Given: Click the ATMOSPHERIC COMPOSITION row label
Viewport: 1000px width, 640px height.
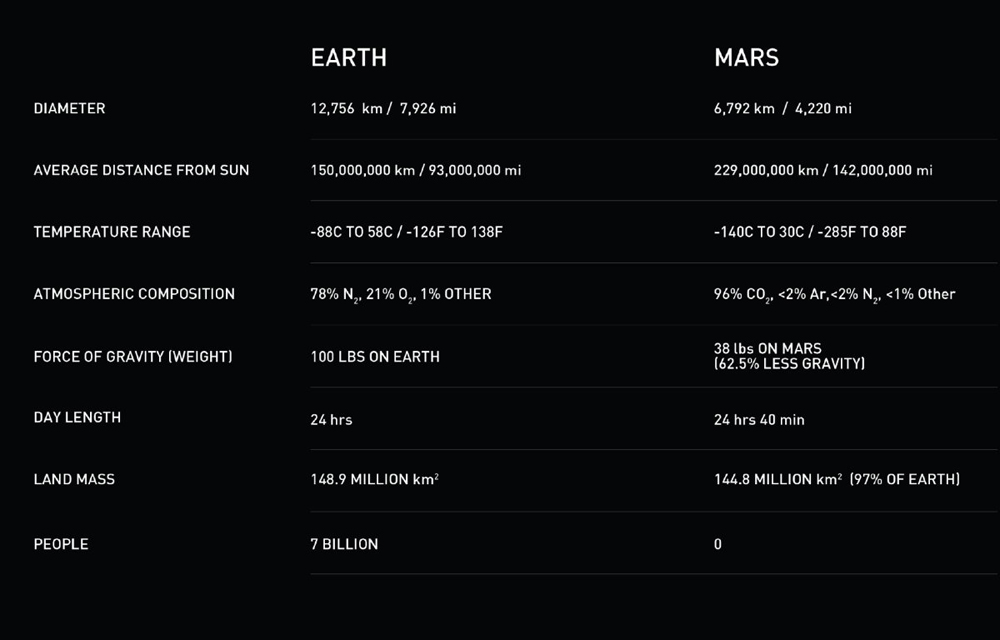Looking at the screenshot, I should tap(134, 294).
